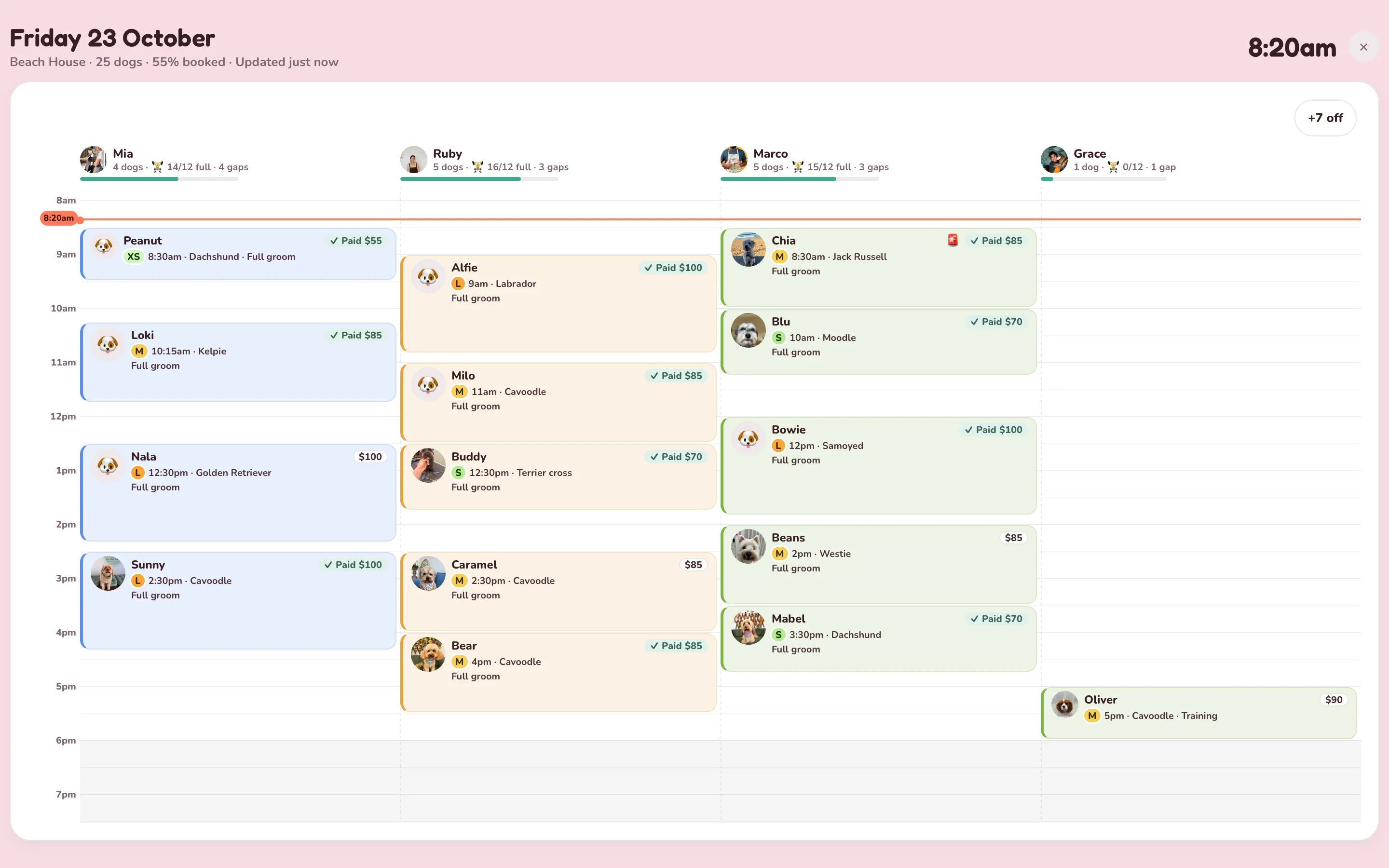Open Loki's 10:15am Kelpie appointment
This screenshot has width=1389, height=868.
[238, 362]
